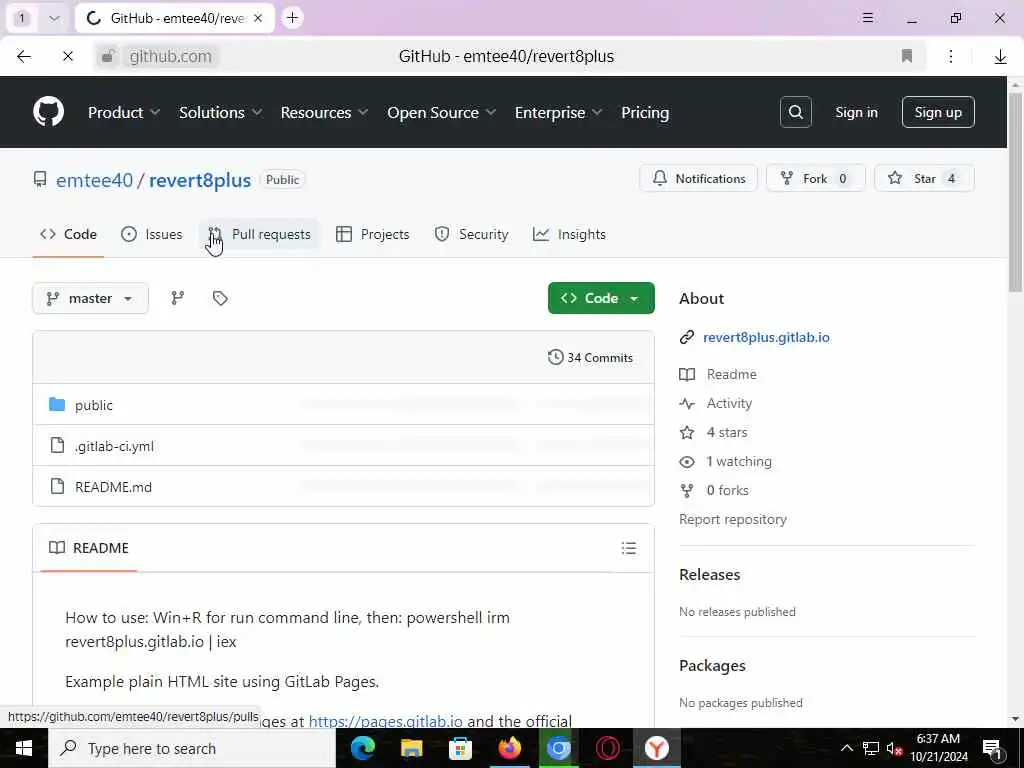Open the emtee40 owner link
The width and height of the screenshot is (1024, 768).
[95, 180]
